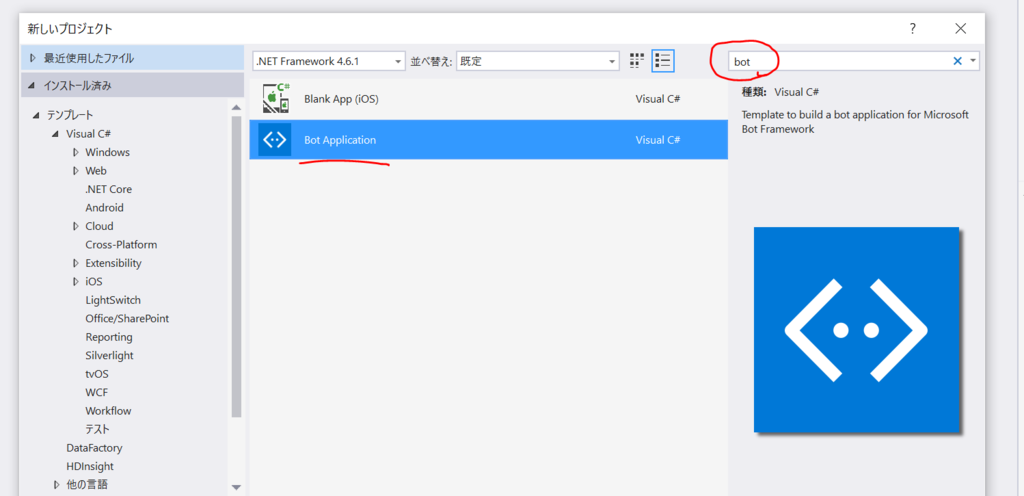The image size is (1024, 496).
Task: Click the Blank App (iOS) template icon
Action: [x=275, y=99]
